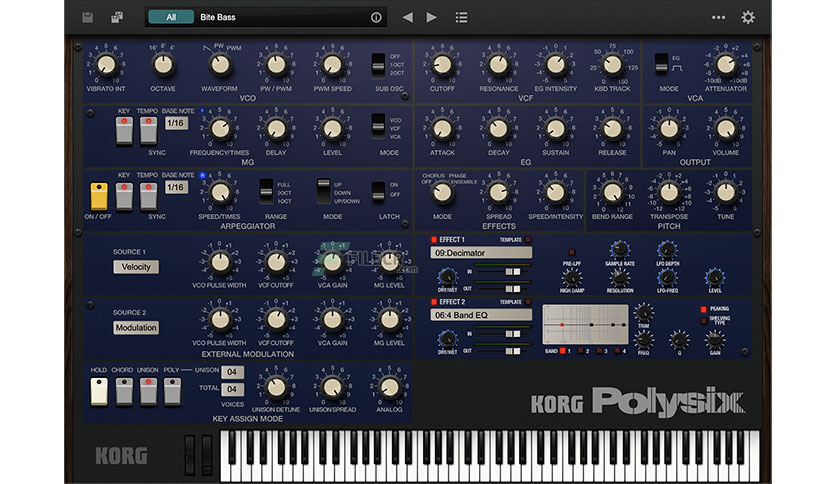Click the UNISON DETUNE knob
This screenshot has height=484, width=836.
click(x=276, y=387)
